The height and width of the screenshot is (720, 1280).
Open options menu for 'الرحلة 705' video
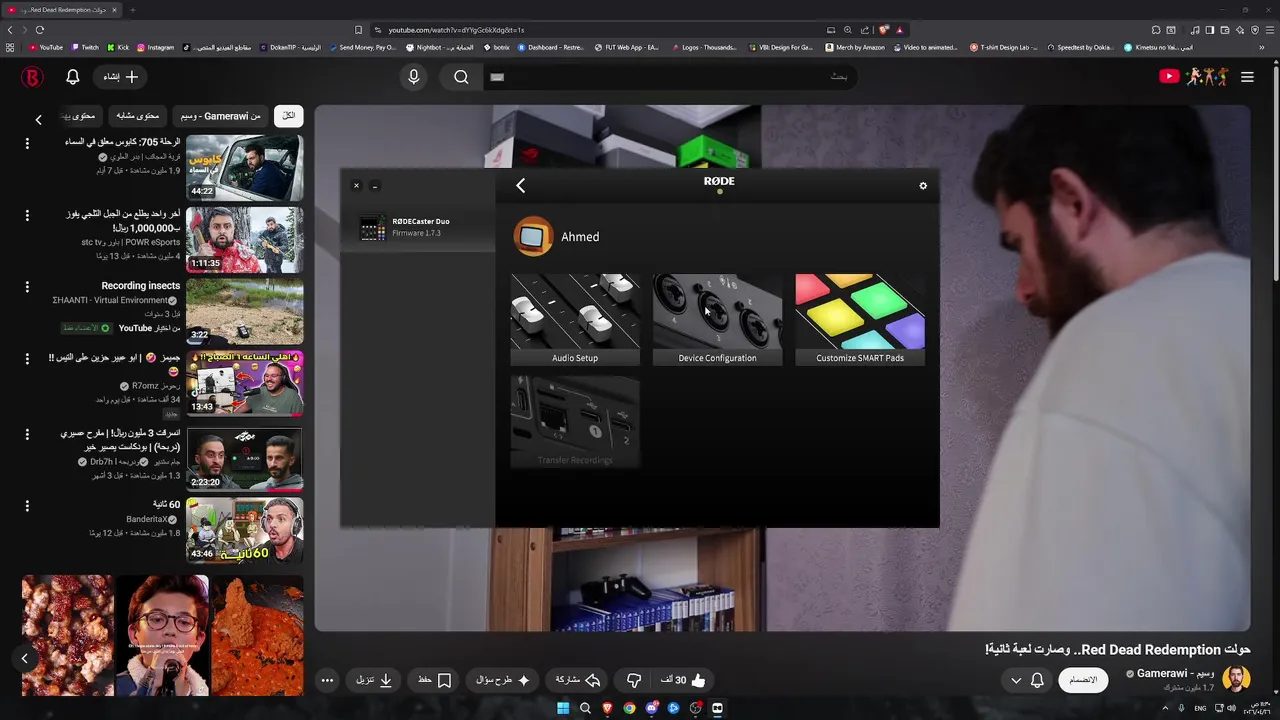tap(27, 144)
